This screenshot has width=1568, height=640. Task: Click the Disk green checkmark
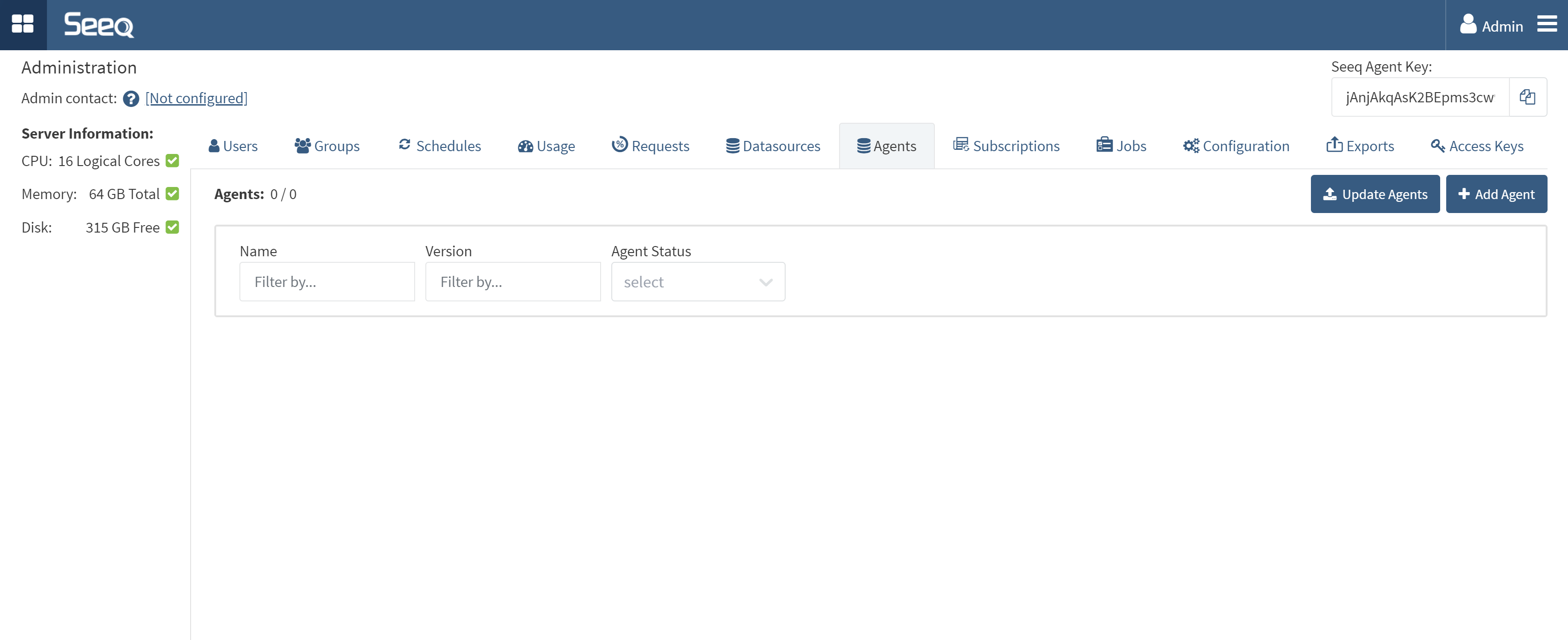pyautogui.click(x=172, y=227)
